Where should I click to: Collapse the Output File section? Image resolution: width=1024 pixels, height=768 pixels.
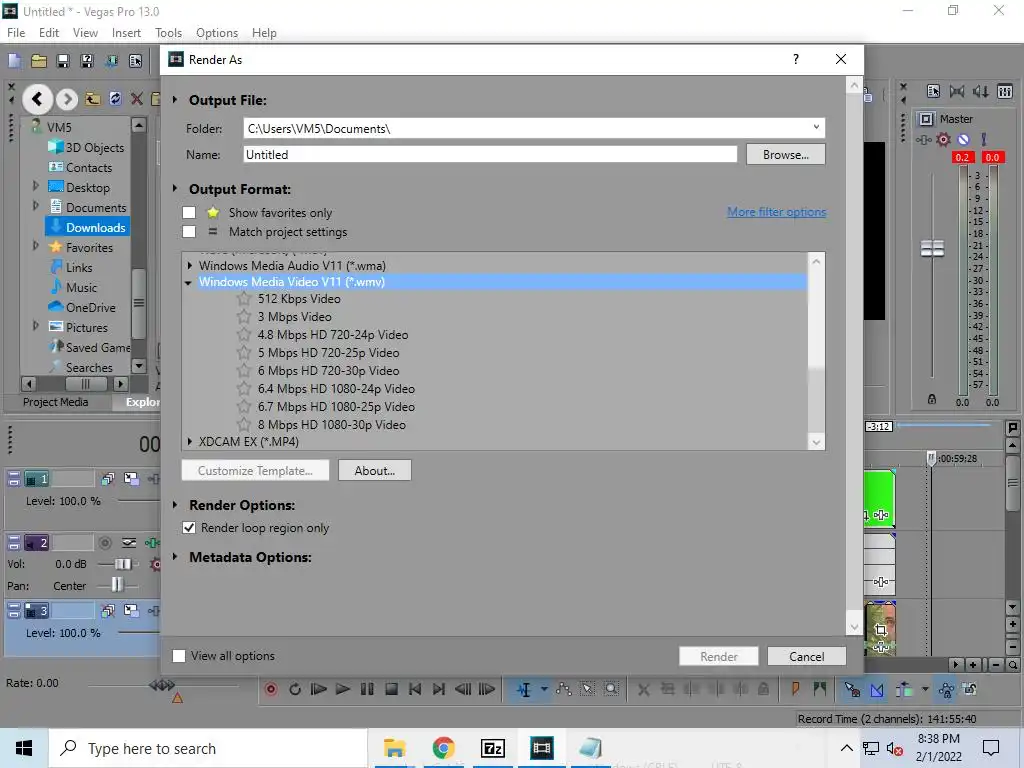[x=175, y=100]
